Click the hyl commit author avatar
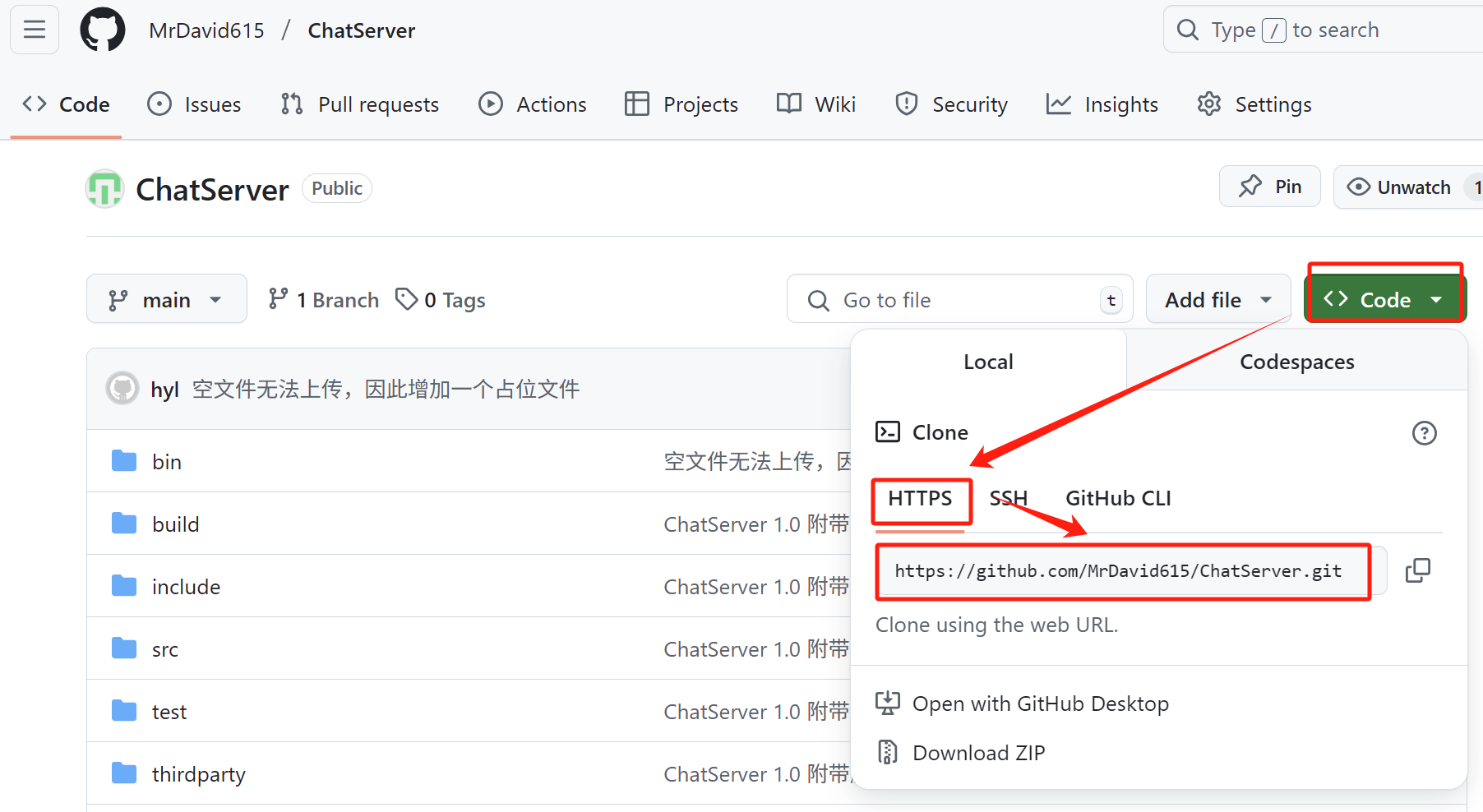 [122, 388]
